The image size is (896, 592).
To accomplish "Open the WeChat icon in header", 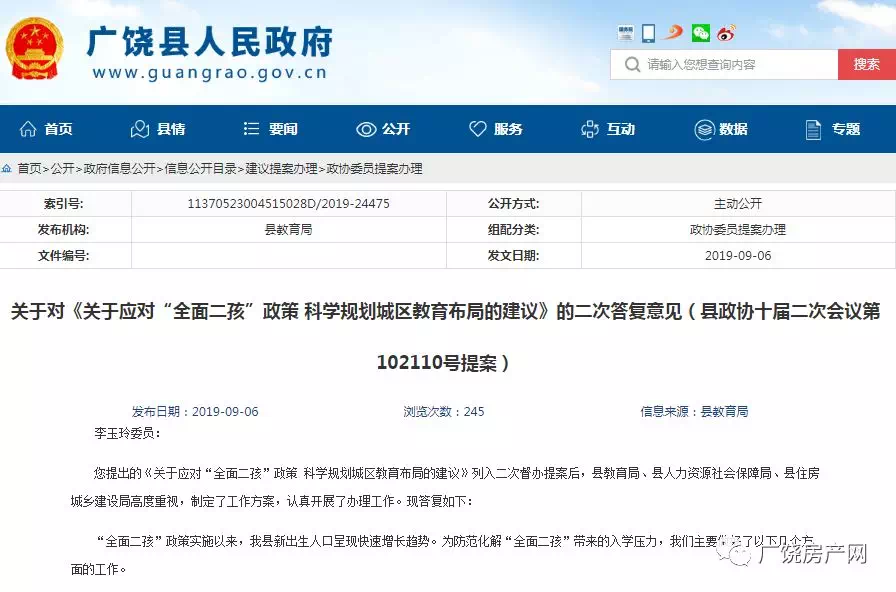I will pos(701,33).
